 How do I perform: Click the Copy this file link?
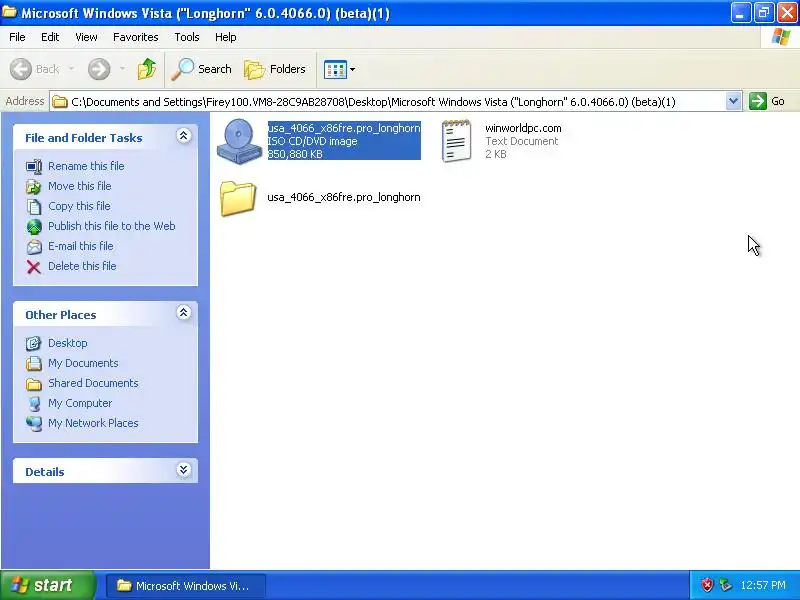79,206
